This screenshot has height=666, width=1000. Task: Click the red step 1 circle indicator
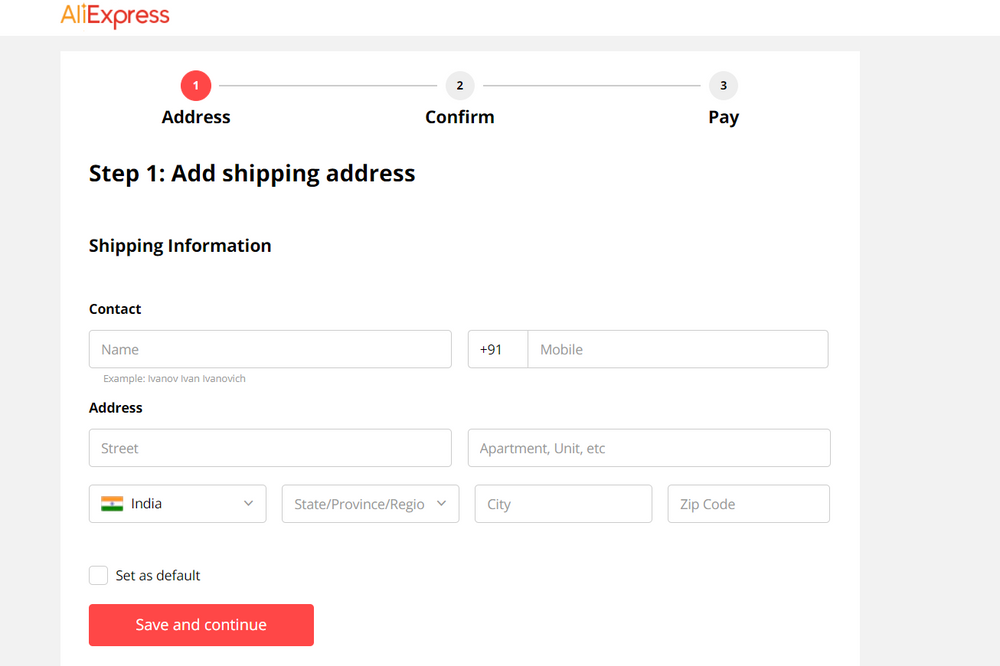[196, 85]
